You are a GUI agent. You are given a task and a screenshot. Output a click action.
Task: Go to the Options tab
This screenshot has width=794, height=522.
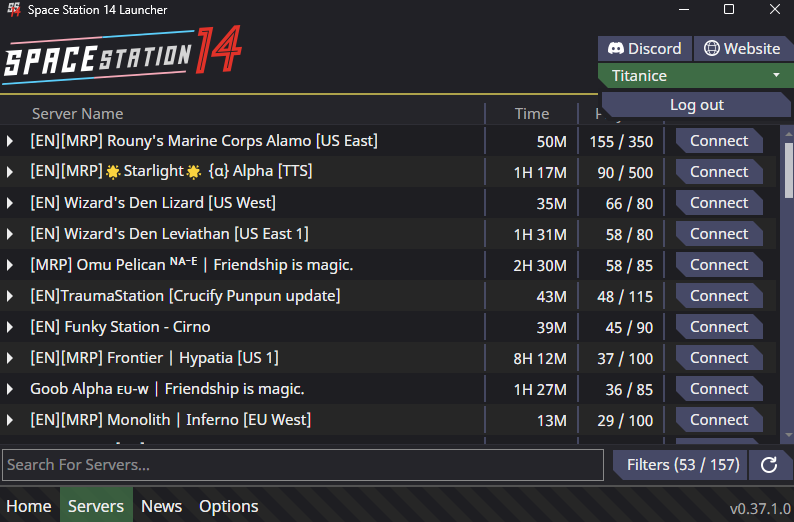pyautogui.click(x=228, y=506)
